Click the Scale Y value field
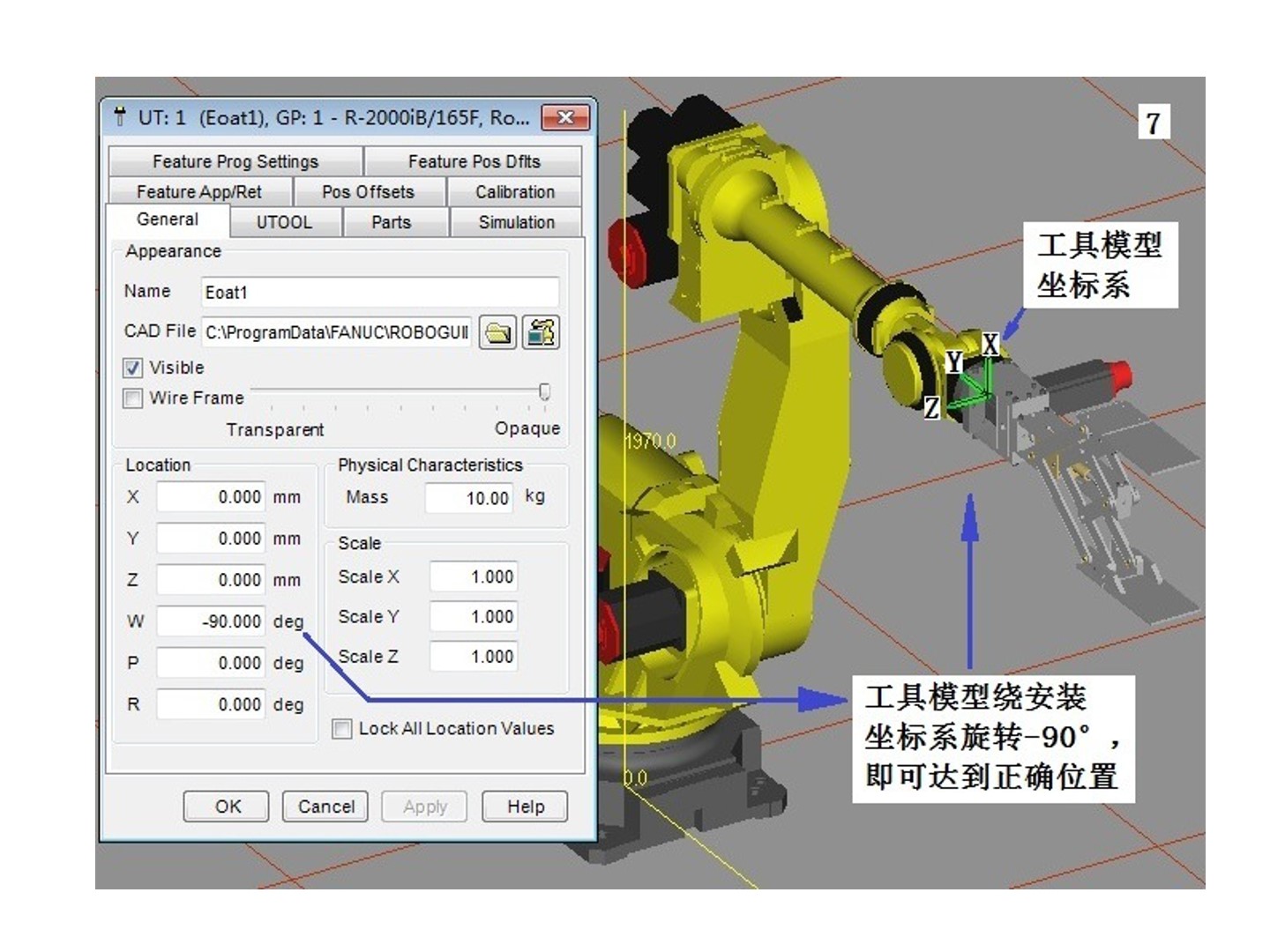 (x=474, y=616)
